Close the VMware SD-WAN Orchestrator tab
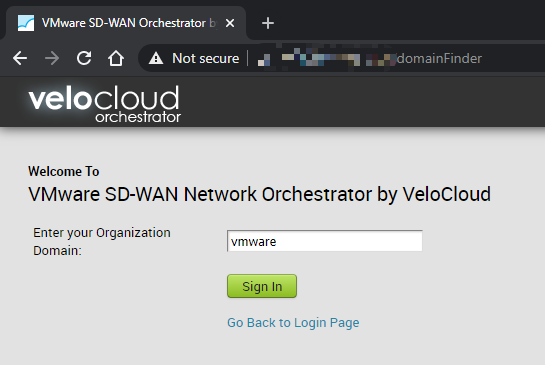Viewport: 545px width, 365px height. pos(230,23)
